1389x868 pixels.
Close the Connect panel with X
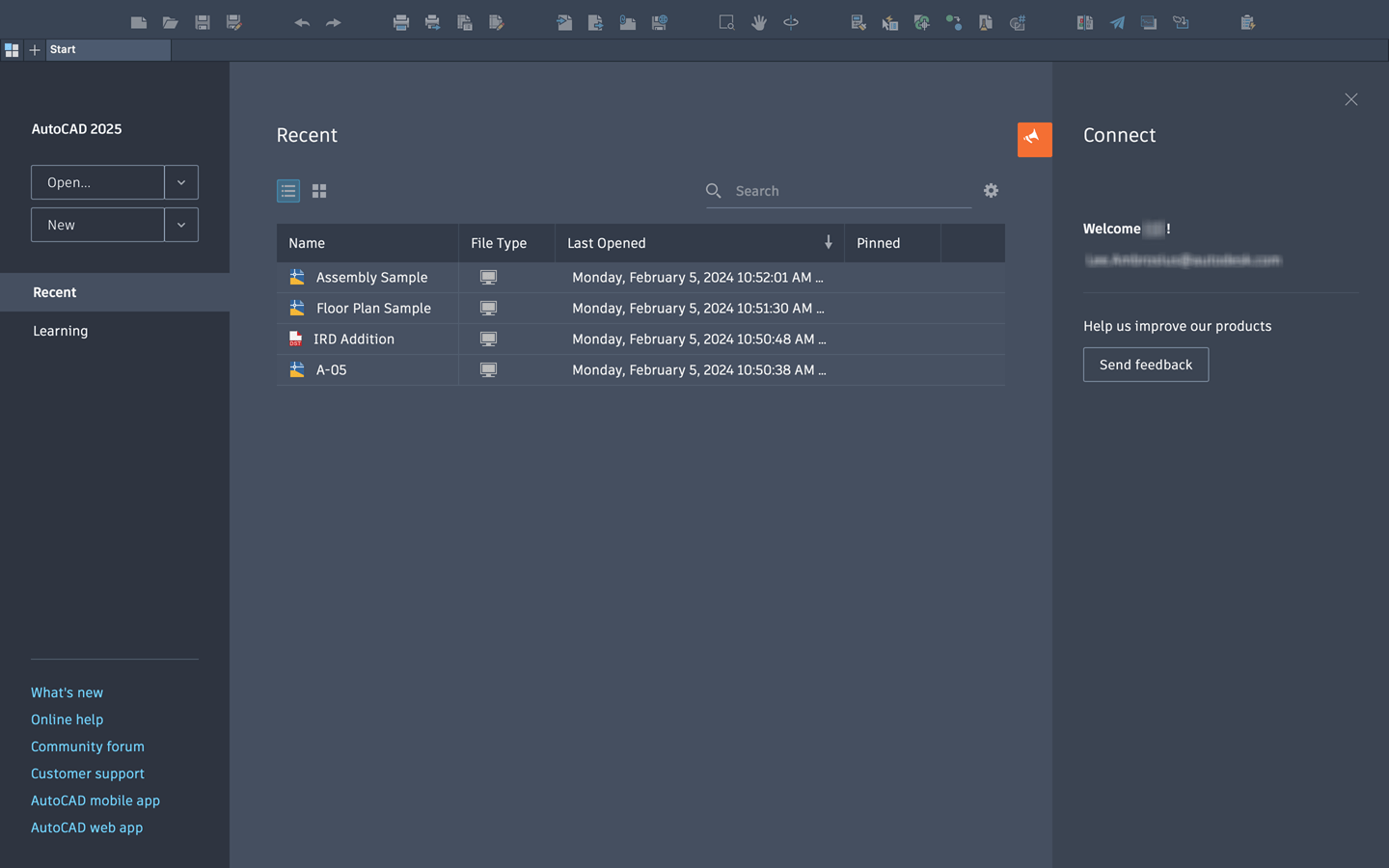1351,99
